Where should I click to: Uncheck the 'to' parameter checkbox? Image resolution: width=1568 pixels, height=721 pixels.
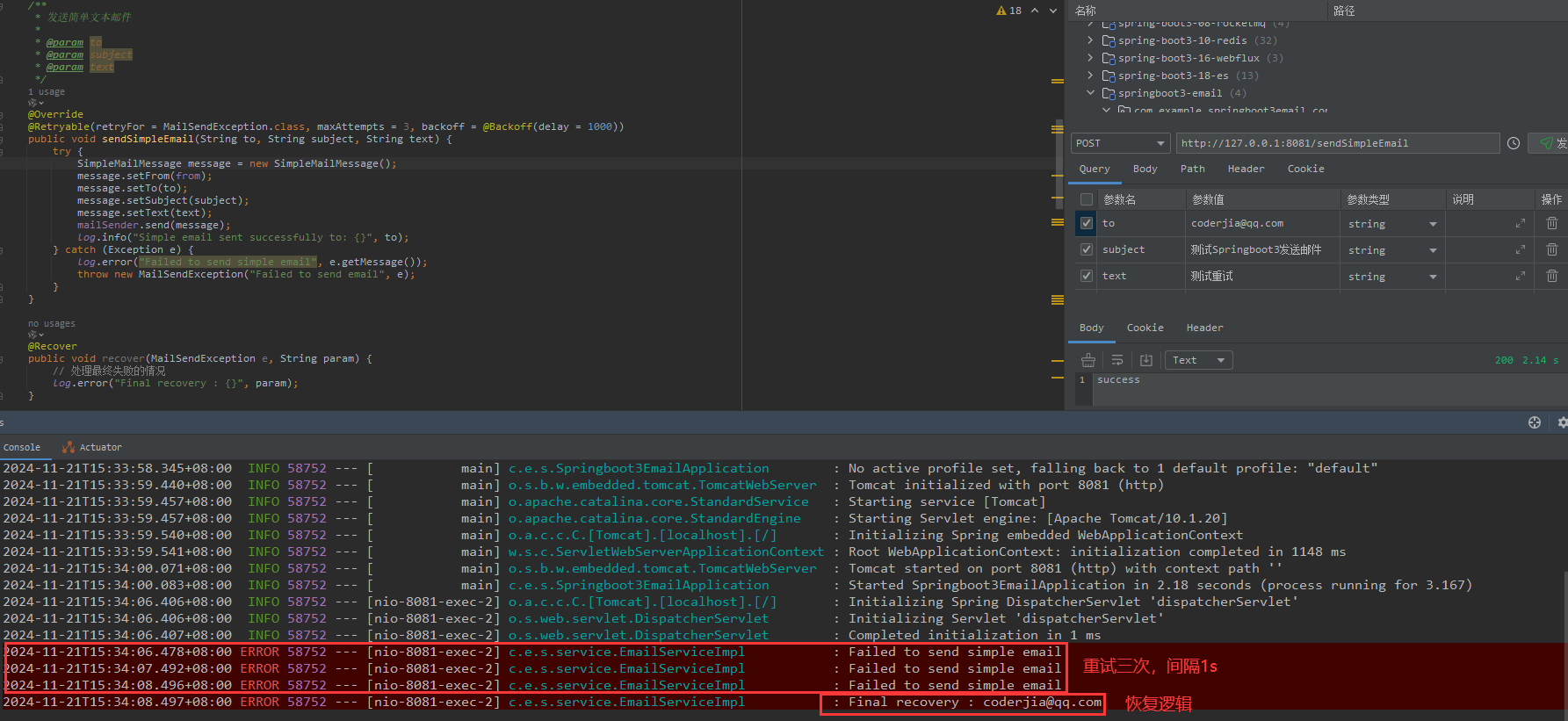(1087, 223)
